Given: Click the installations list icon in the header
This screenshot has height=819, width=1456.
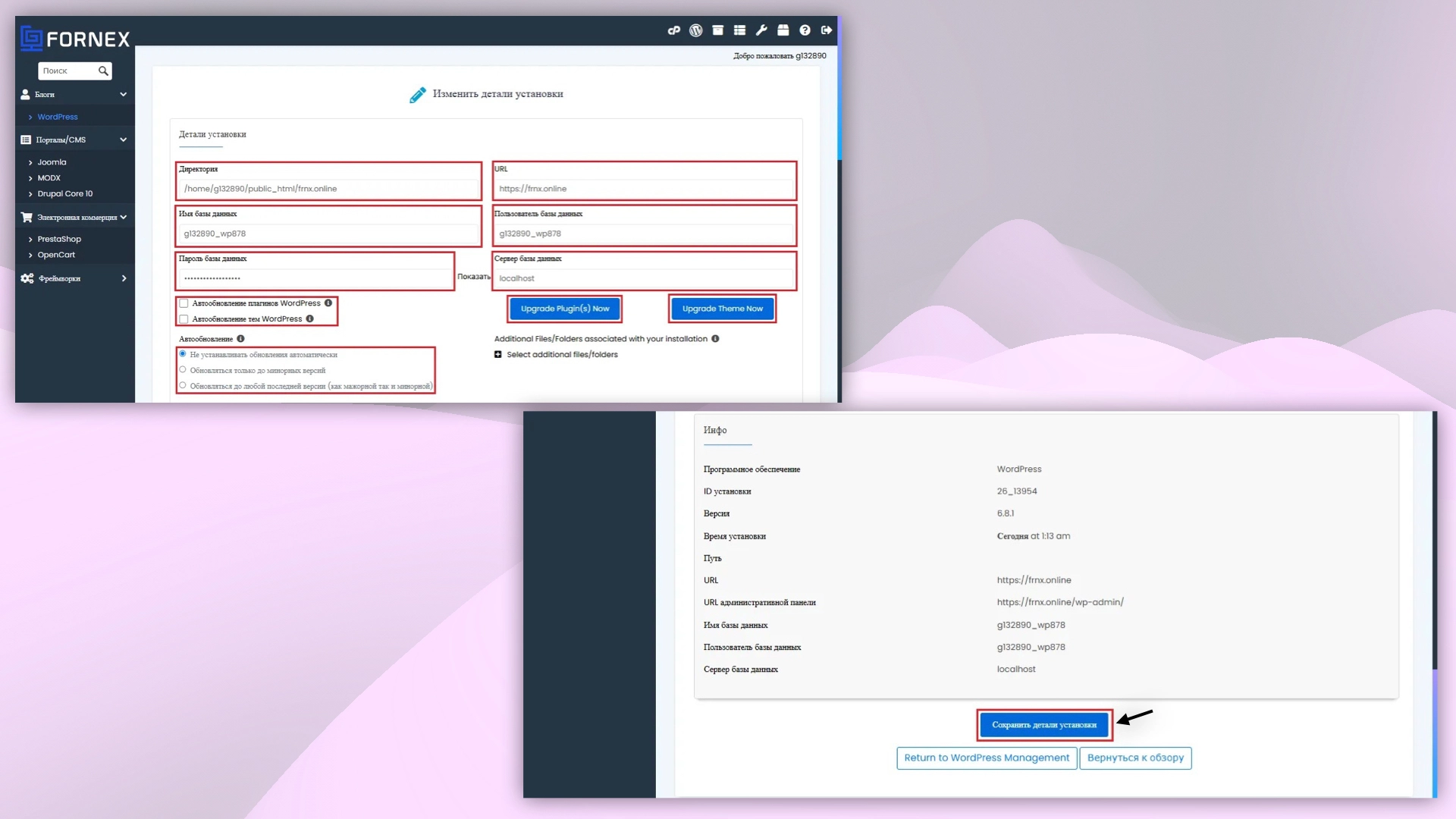Looking at the screenshot, I should click(x=739, y=30).
